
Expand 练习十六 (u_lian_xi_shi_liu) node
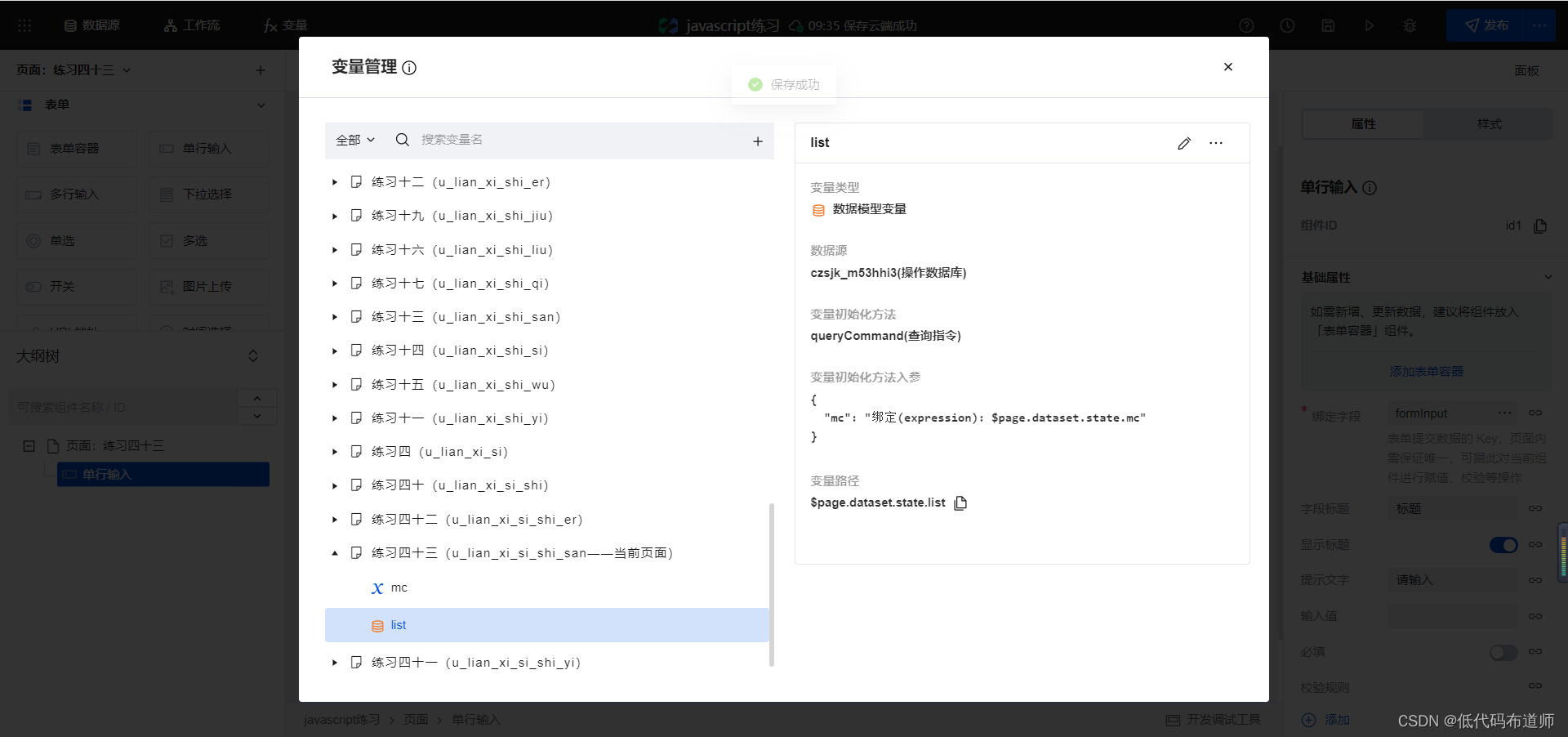(x=335, y=250)
